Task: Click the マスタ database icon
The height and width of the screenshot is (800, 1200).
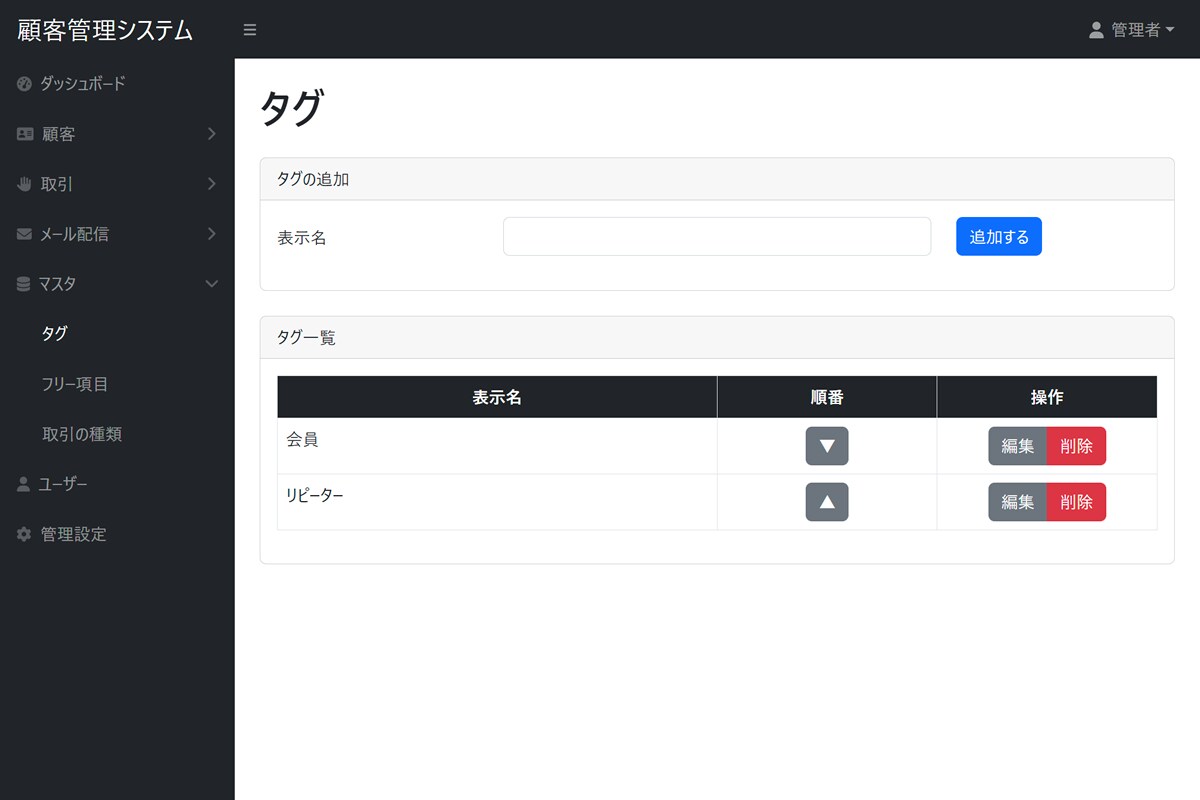Action: tap(24, 284)
